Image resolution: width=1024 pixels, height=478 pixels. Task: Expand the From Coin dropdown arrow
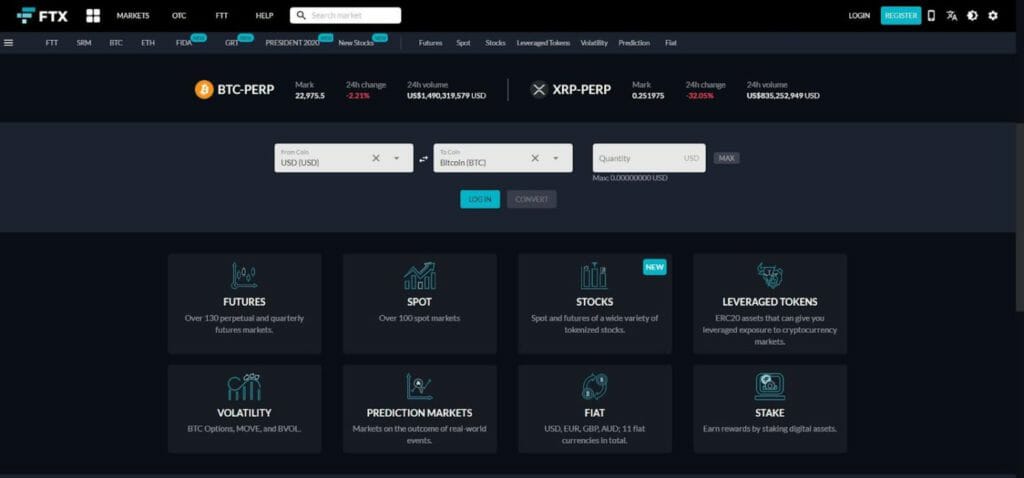tap(396, 158)
